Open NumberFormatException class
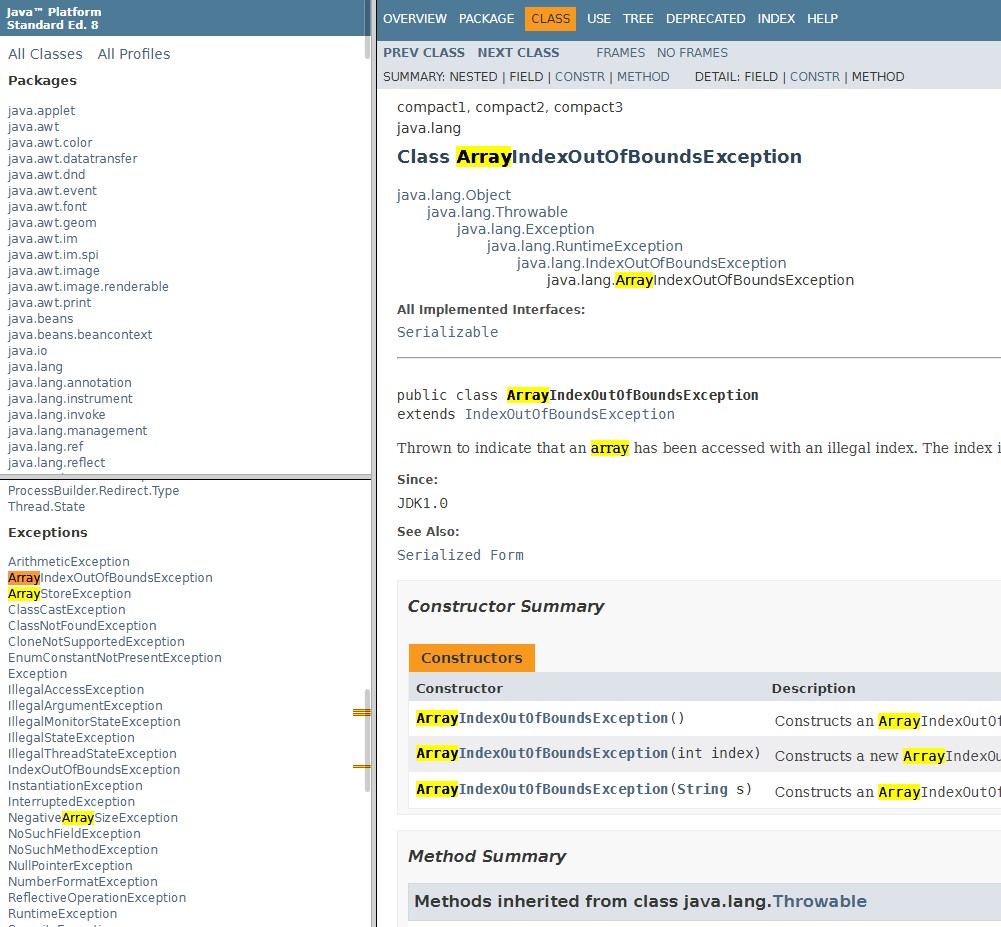This screenshot has width=1001, height=927. [82, 881]
